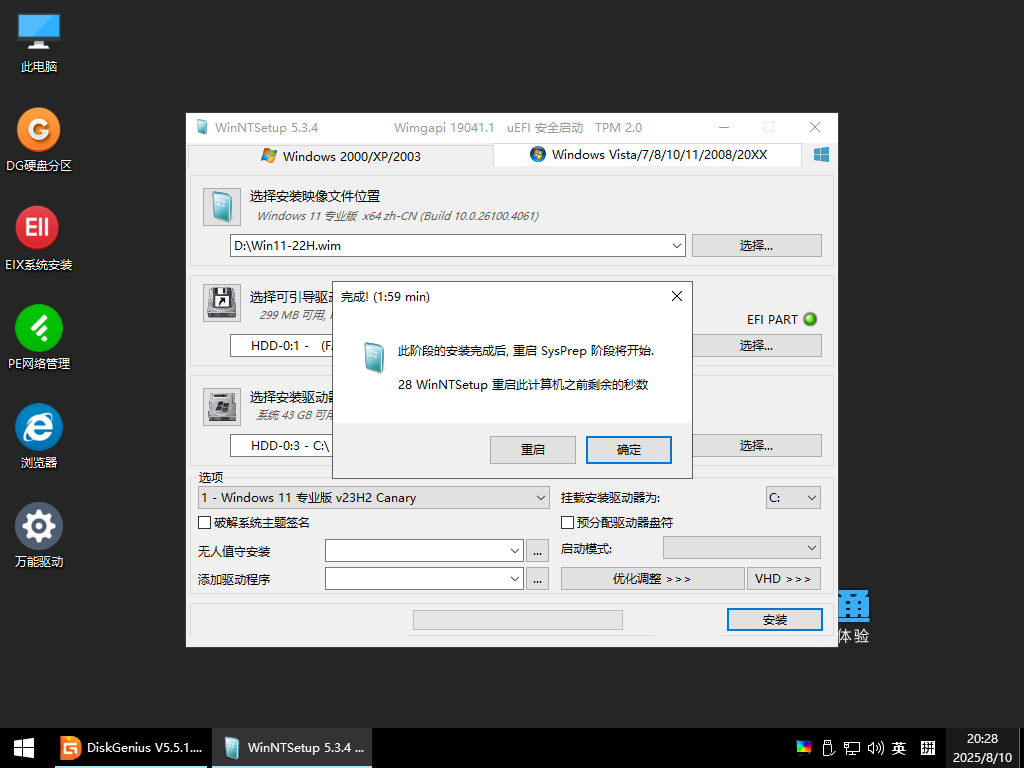This screenshot has width=1024, height=768.
Task: Open 万能驱动 gear desktop icon
Action: 39,535
